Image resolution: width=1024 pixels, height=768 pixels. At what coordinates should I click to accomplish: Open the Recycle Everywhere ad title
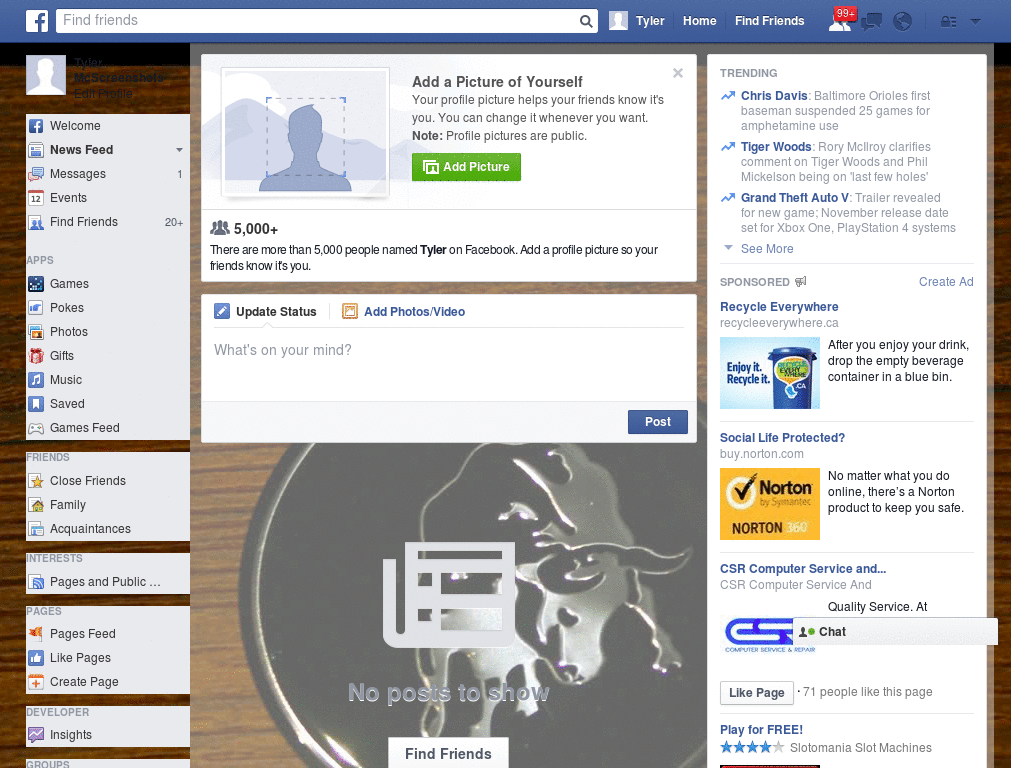coord(778,307)
